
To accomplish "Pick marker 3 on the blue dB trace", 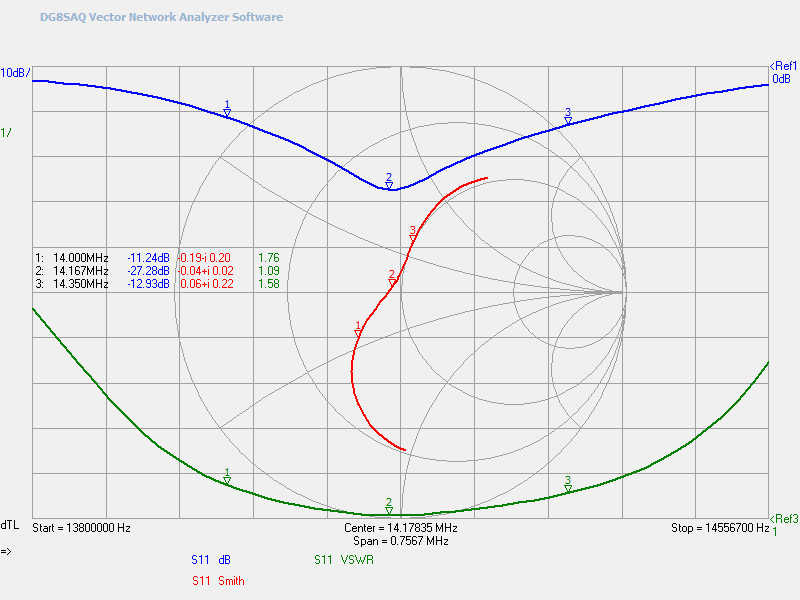I will 568,120.
